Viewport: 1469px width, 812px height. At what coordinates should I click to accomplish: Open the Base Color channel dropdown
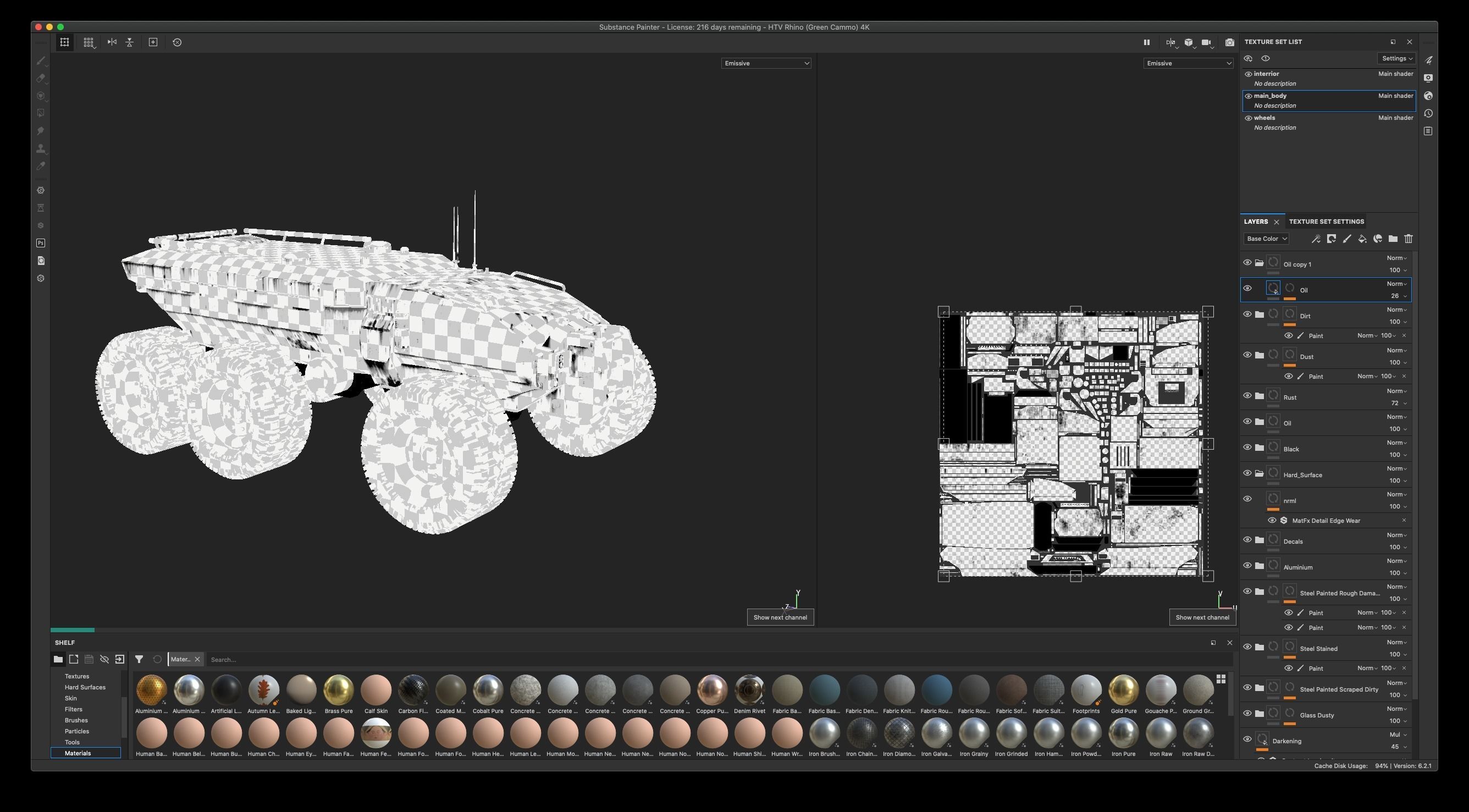point(1266,239)
